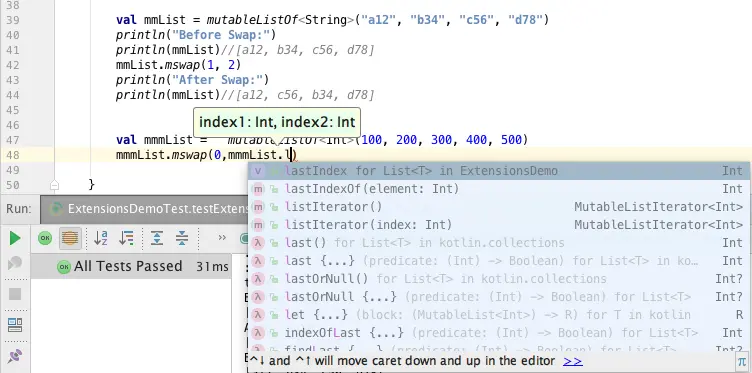Expand all test results
Viewport: 752px width, 373px height.
pyautogui.click(x=157, y=238)
